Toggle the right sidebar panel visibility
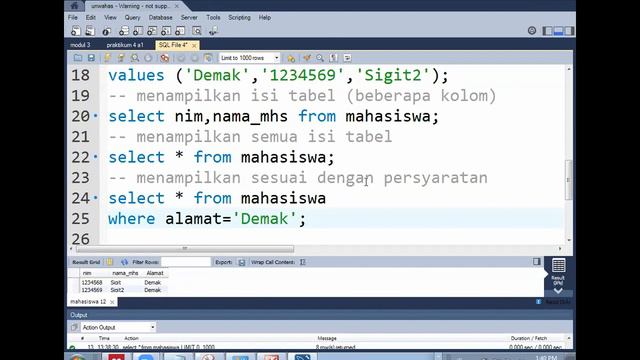 569,31
